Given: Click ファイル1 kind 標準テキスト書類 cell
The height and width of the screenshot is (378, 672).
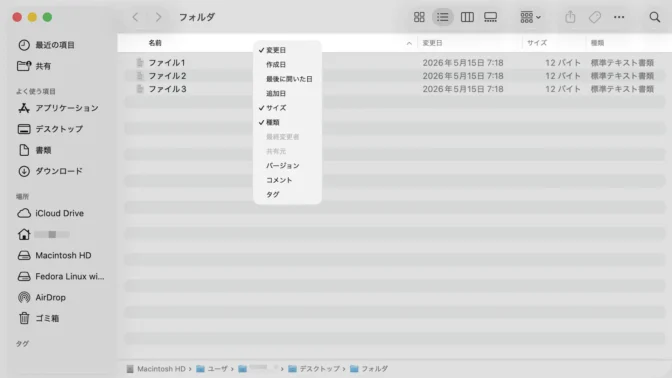Looking at the screenshot, I should click(x=622, y=63).
